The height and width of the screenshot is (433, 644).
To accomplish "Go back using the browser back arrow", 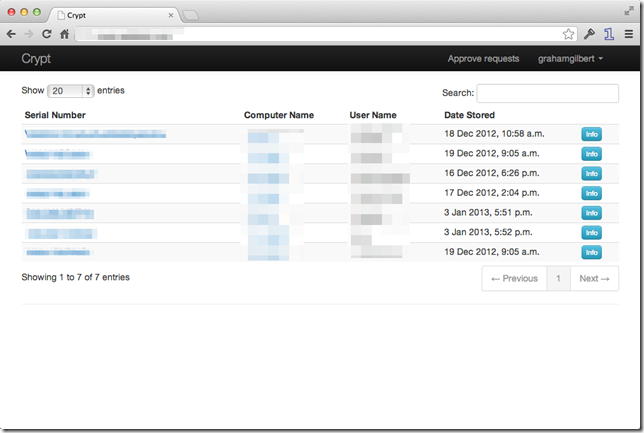I will pyautogui.click(x=11, y=34).
